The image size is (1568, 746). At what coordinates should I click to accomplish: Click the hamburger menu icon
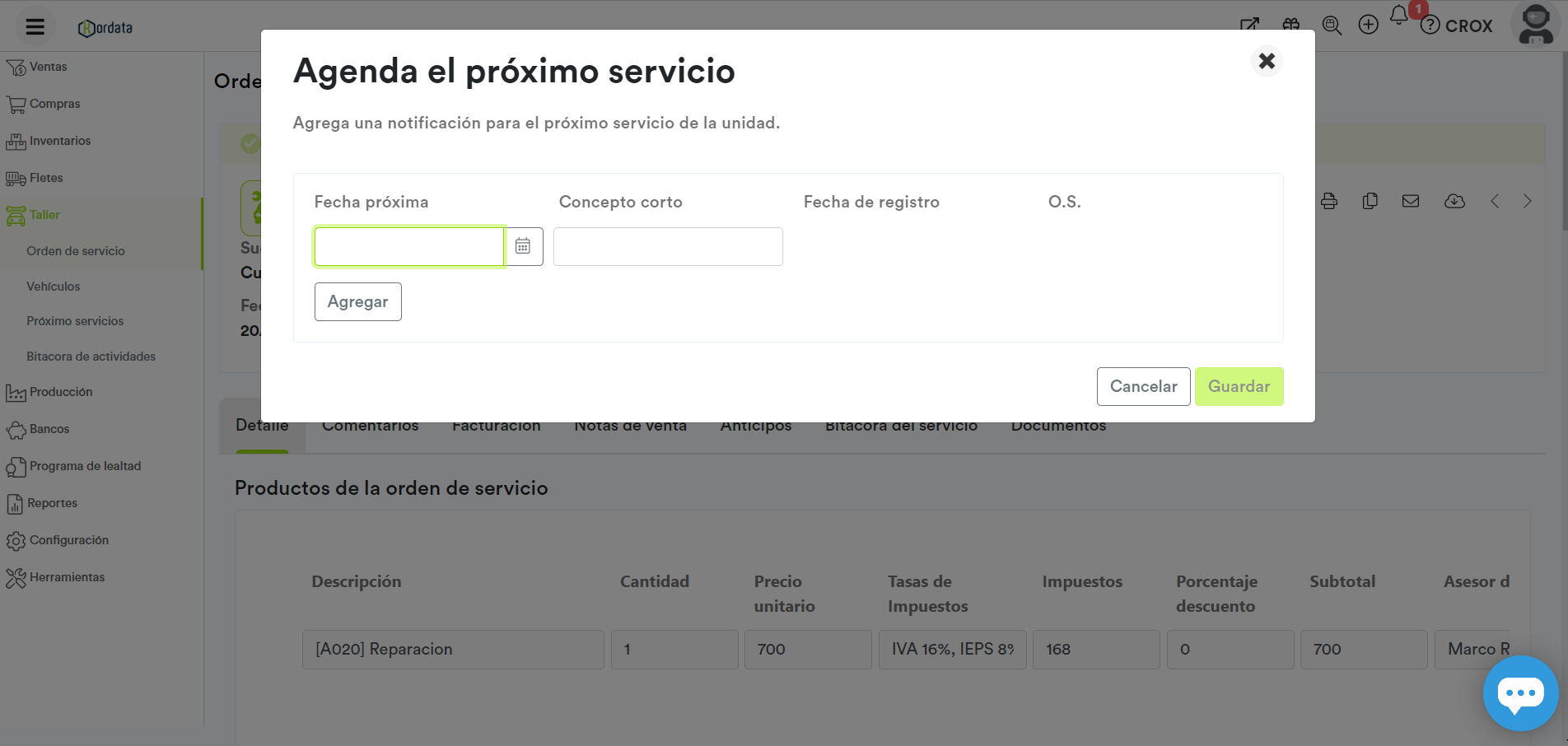click(x=35, y=27)
